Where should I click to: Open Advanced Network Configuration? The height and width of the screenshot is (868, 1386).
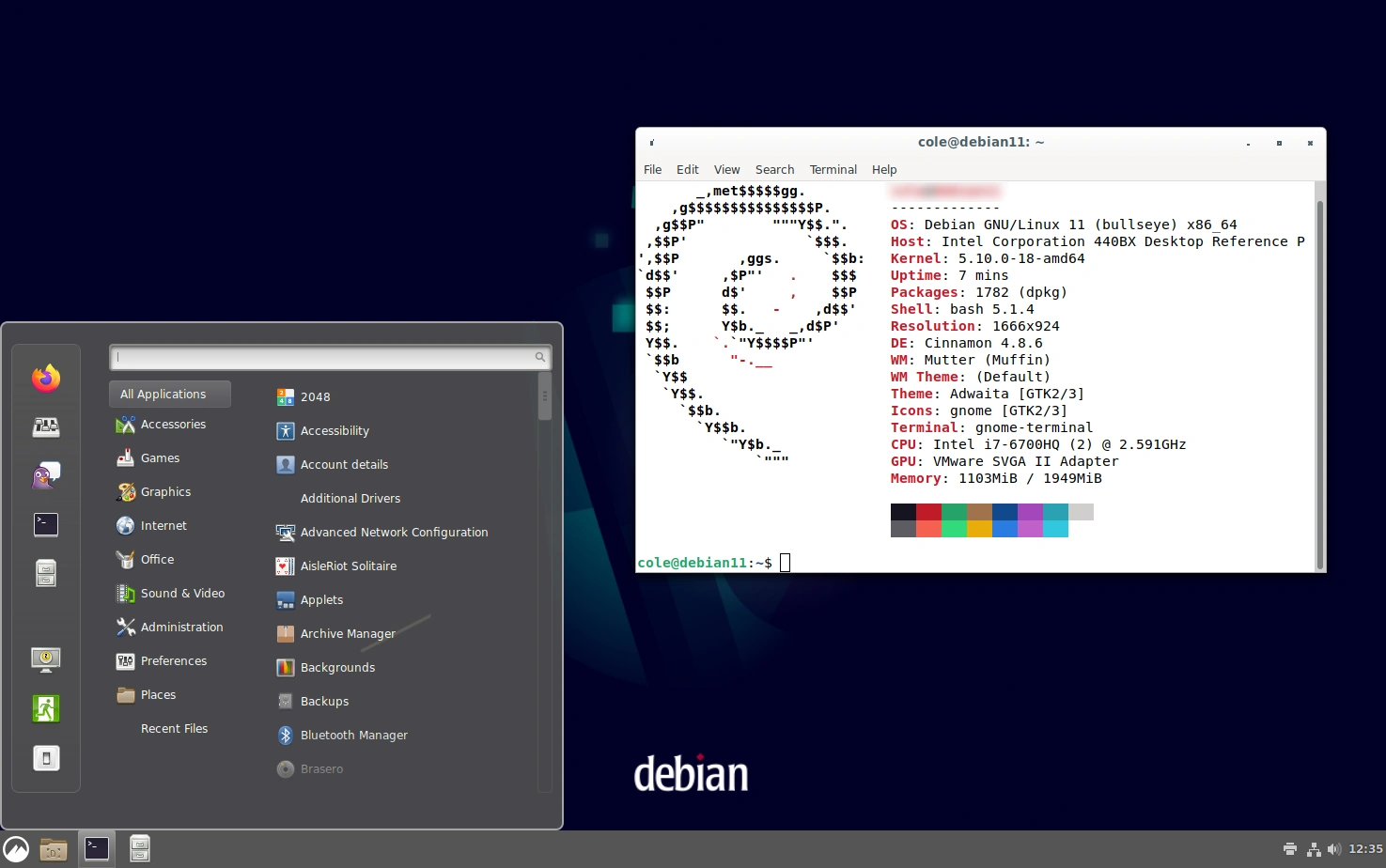click(394, 532)
